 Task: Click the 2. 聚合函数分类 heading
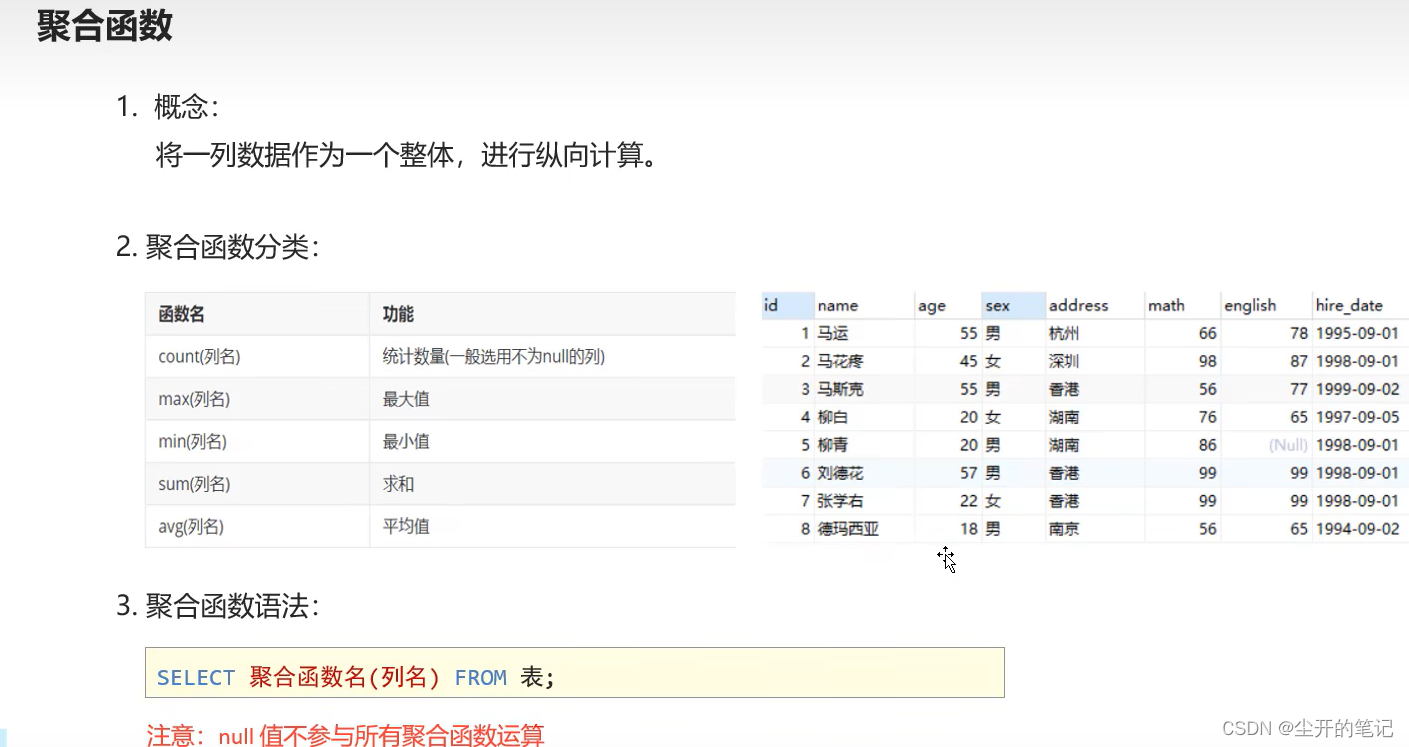pos(218,247)
